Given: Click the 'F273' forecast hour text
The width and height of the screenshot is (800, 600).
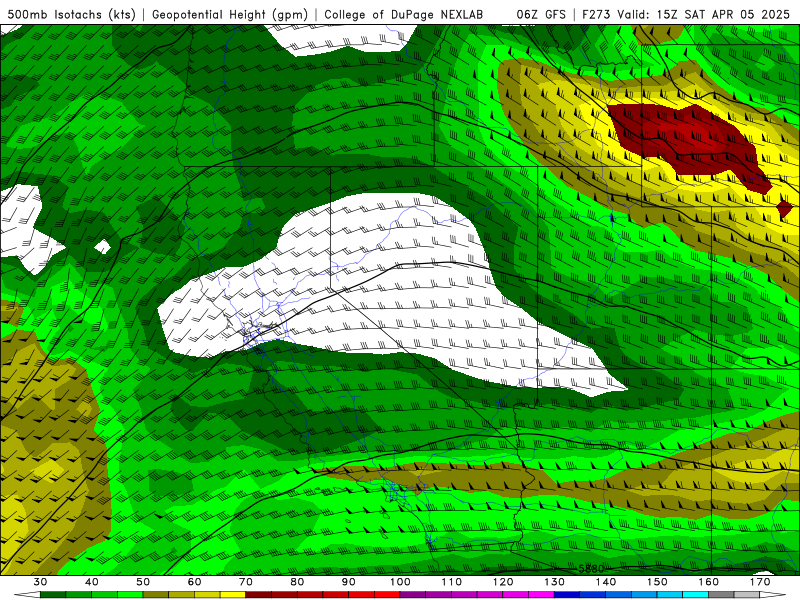Looking at the screenshot, I should (x=596, y=15).
